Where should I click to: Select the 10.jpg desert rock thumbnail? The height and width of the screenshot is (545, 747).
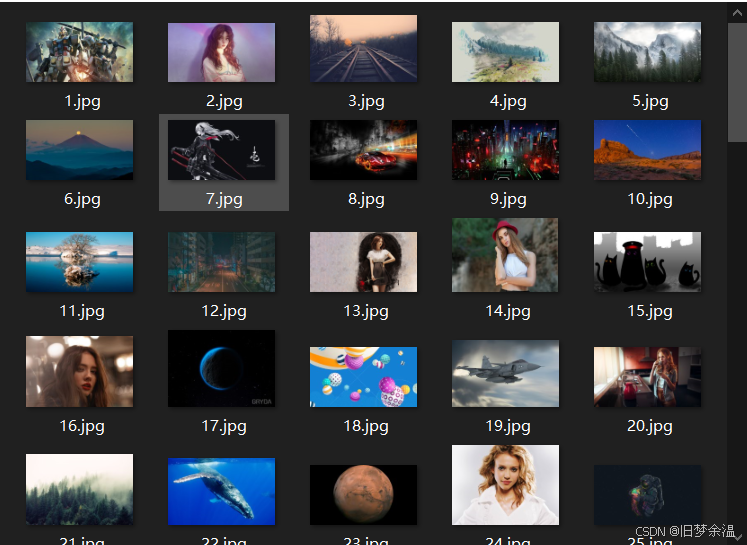pos(647,150)
